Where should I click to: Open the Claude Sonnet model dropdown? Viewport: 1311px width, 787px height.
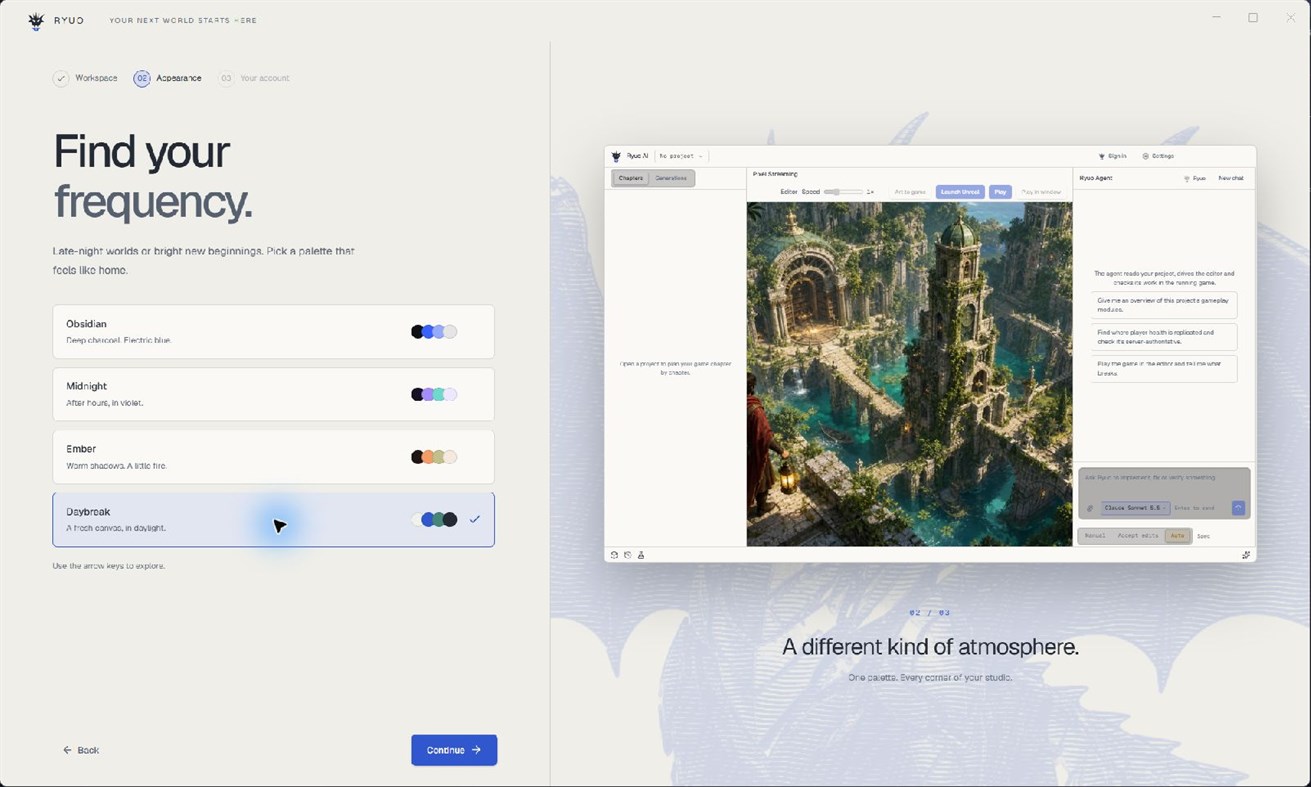[1136, 508]
